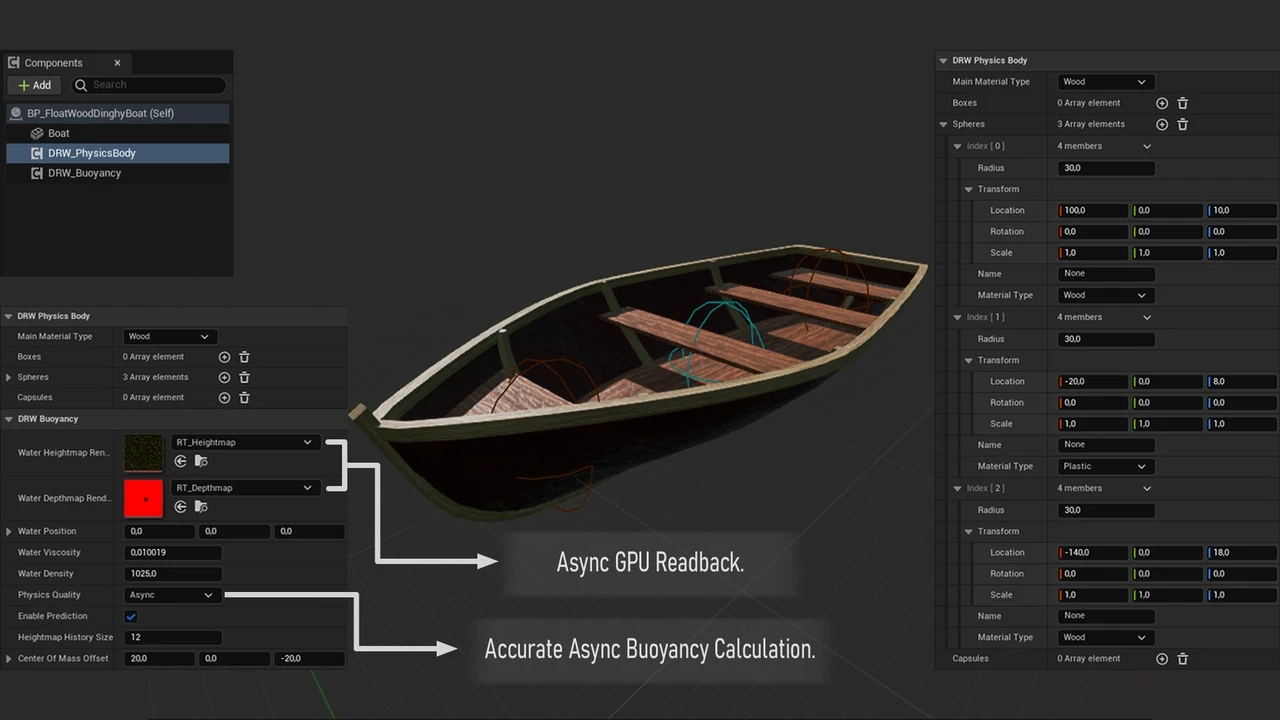The height and width of the screenshot is (720, 1280).
Task: Select the DRW_Buoyancy component
Action: click(x=84, y=173)
